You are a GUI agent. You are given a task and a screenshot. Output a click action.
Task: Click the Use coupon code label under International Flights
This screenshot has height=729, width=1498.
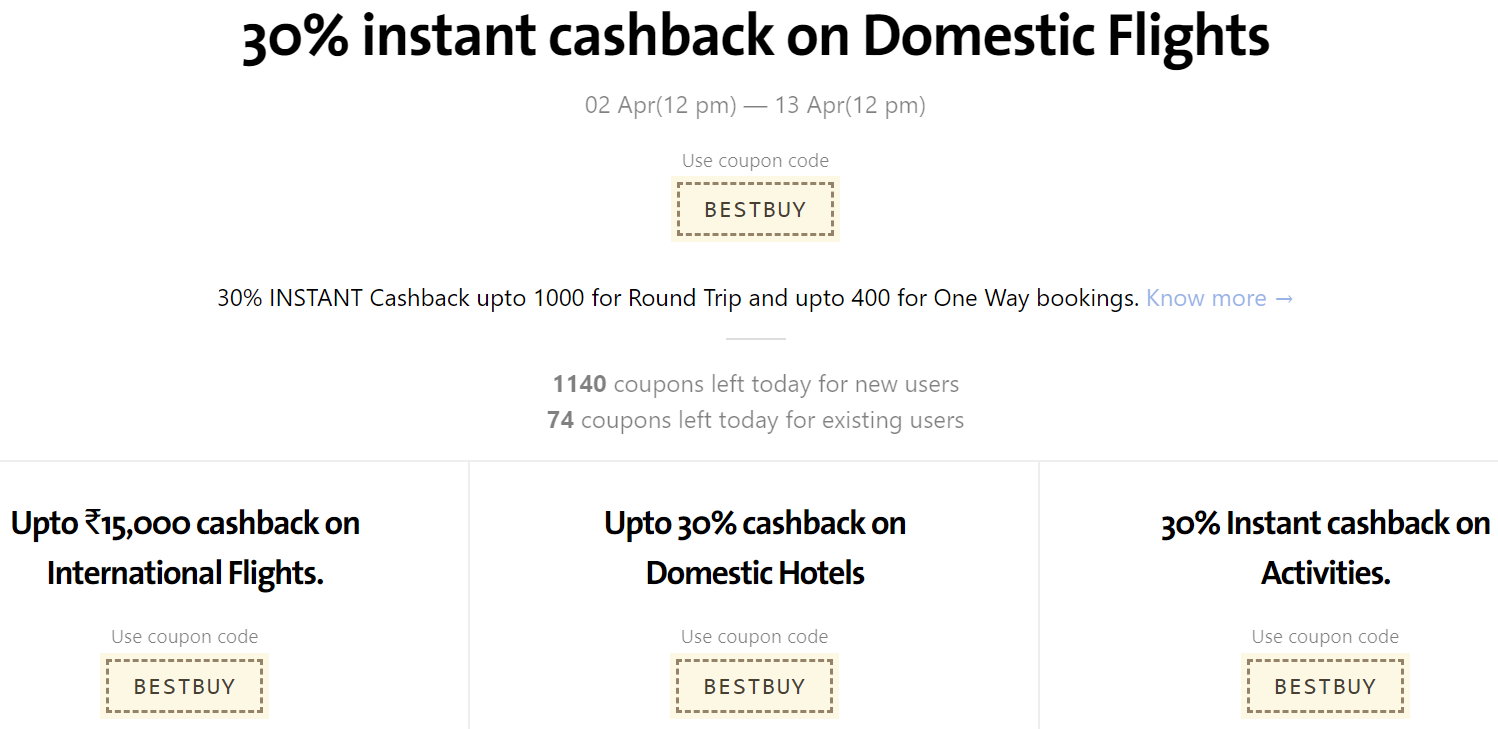(x=184, y=636)
